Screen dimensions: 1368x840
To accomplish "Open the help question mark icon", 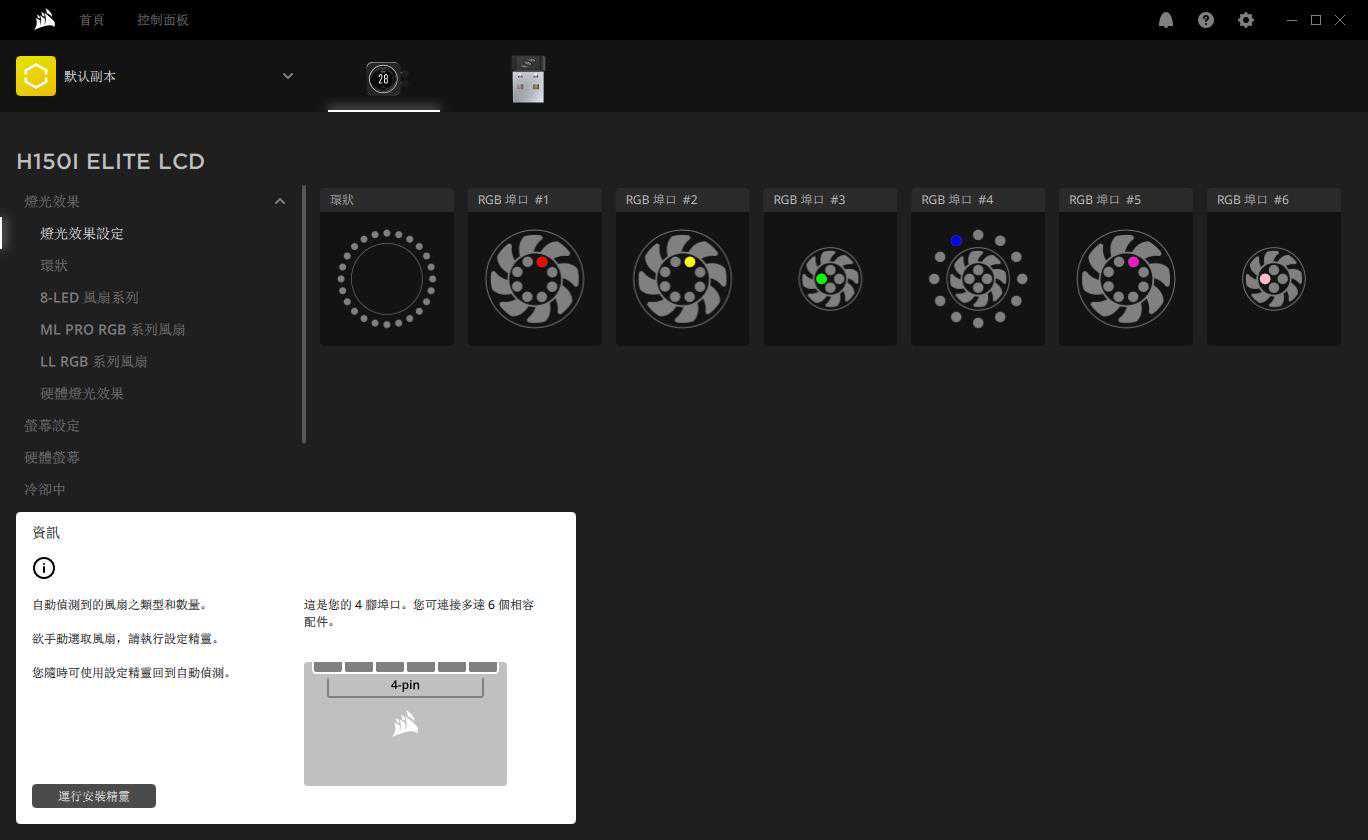I will click(x=1206, y=20).
